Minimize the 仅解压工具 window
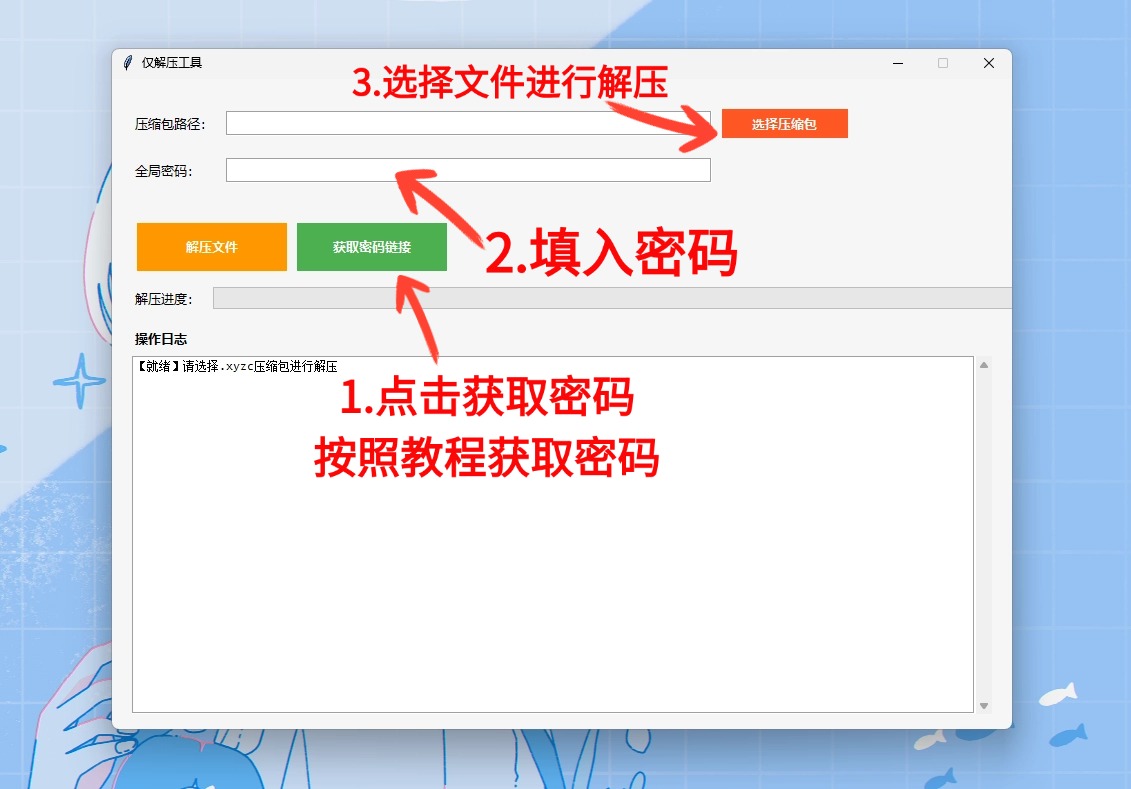Screen dimensions: 1131x789 coord(897,63)
